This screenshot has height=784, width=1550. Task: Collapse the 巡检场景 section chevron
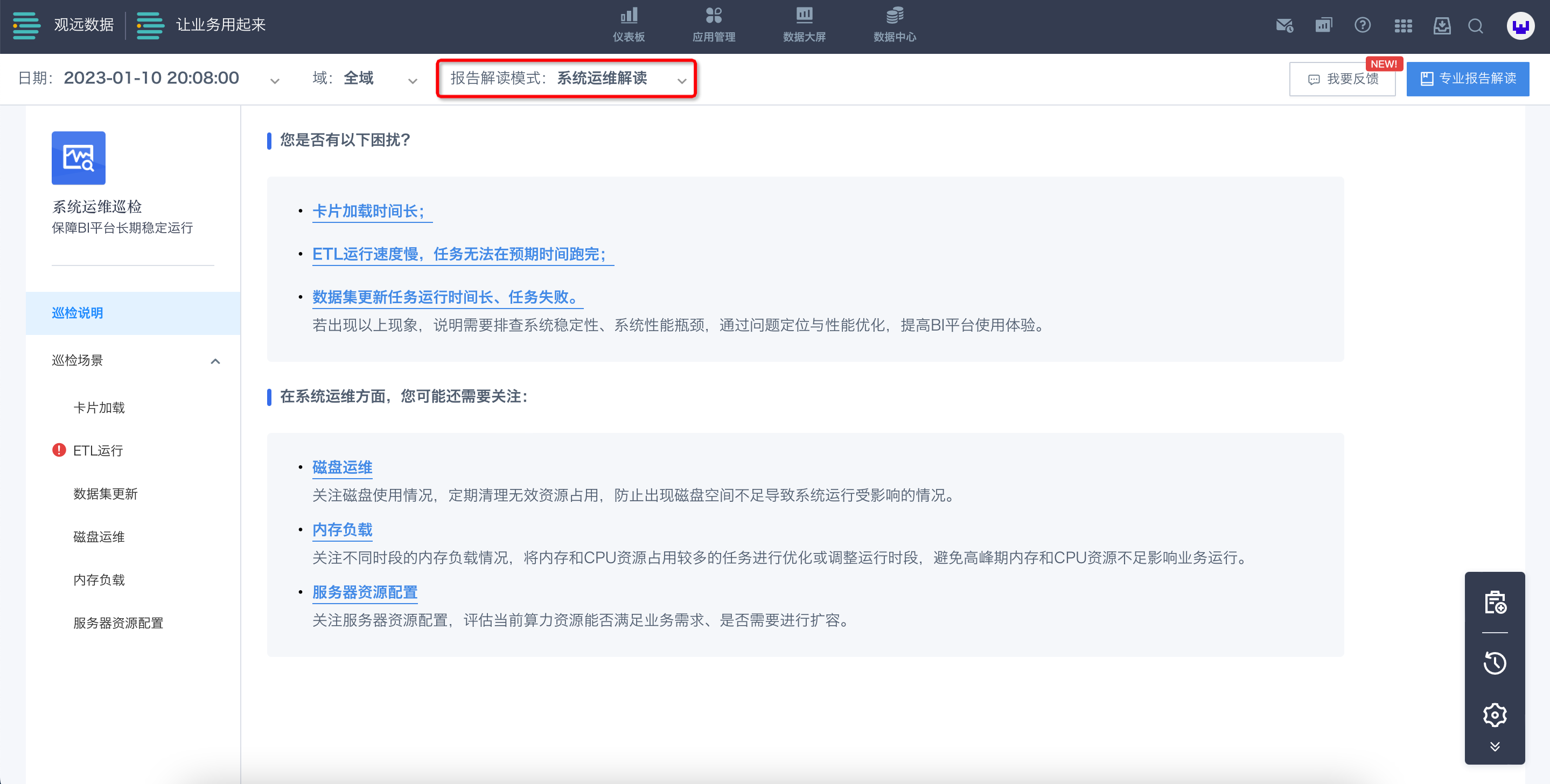pyautogui.click(x=215, y=361)
